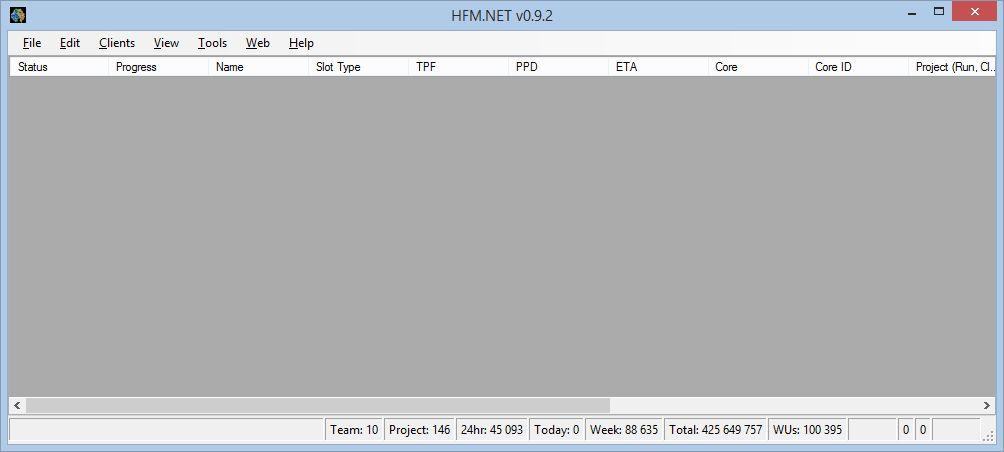Open the Help menu
Screen dimensions: 1004x452
pyautogui.click(x=301, y=43)
